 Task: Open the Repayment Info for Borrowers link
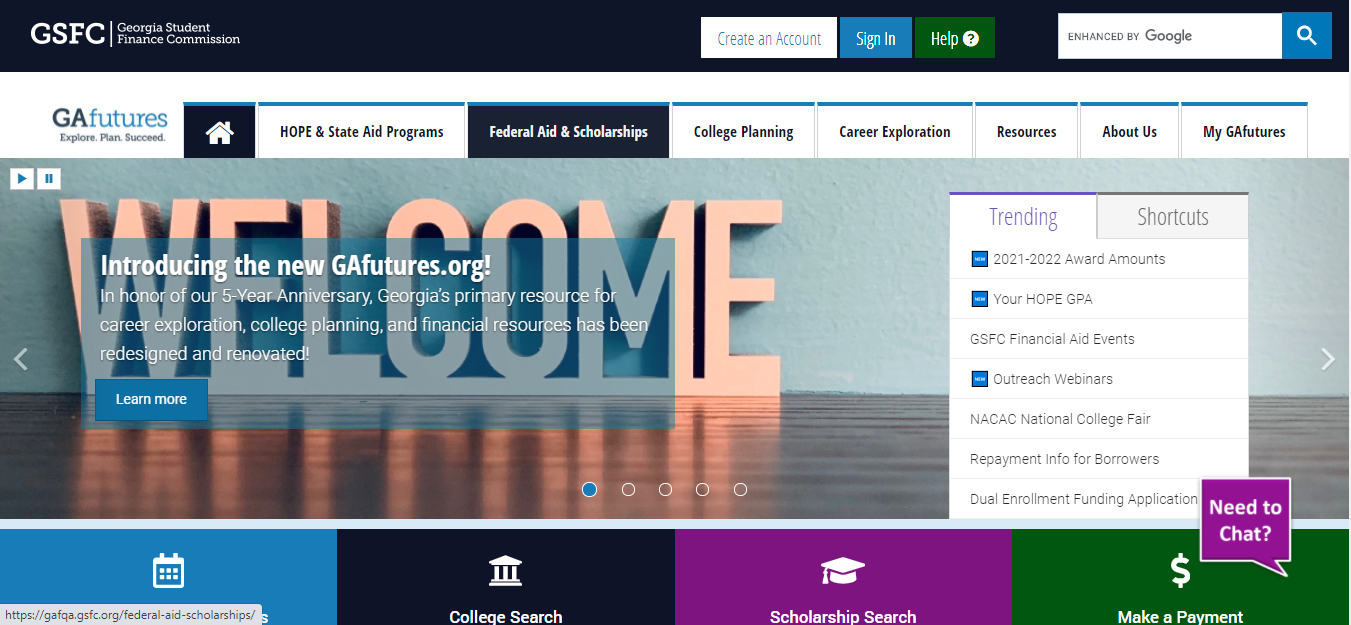tap(1064, 459)
